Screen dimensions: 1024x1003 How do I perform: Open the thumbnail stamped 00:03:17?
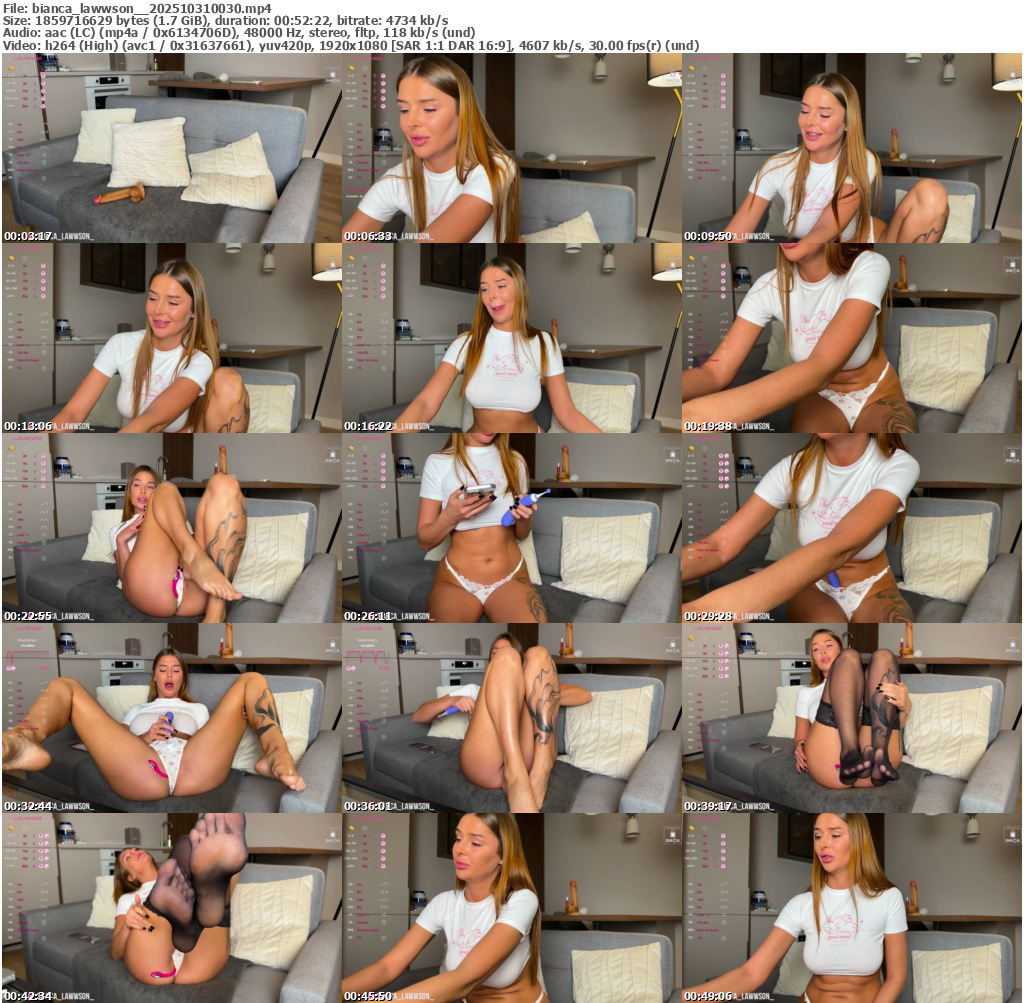[x=172, y=148]
